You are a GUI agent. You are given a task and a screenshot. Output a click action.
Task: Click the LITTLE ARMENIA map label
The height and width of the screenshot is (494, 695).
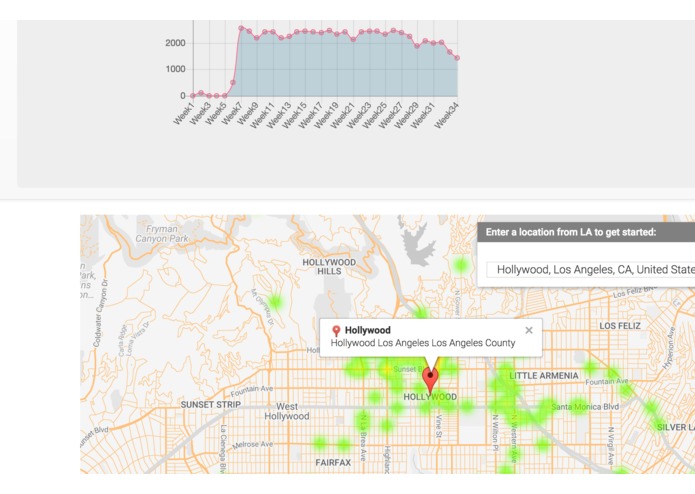tap(543, 376)
